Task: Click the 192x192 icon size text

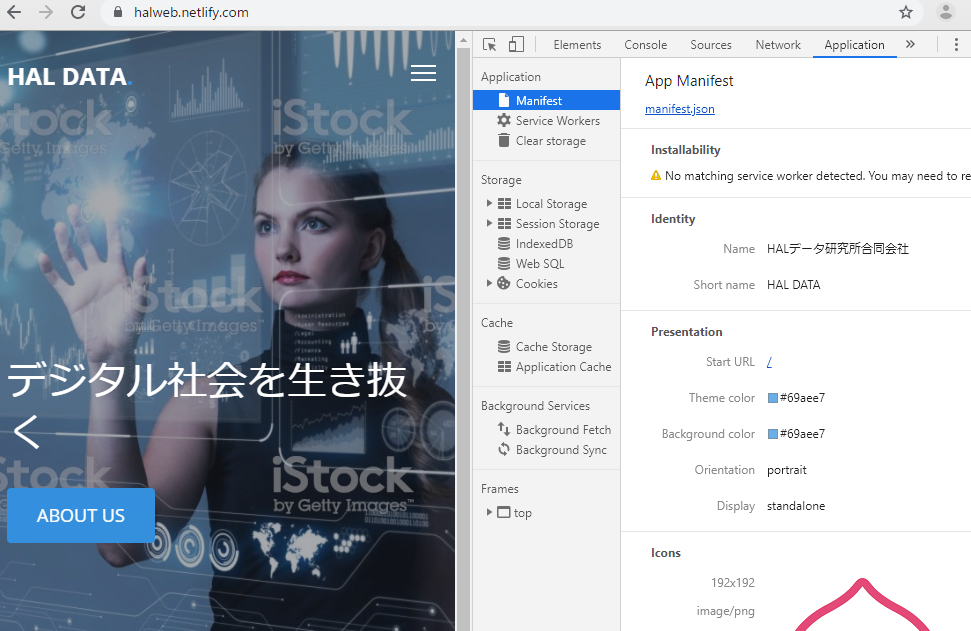Action: (733, 583)
